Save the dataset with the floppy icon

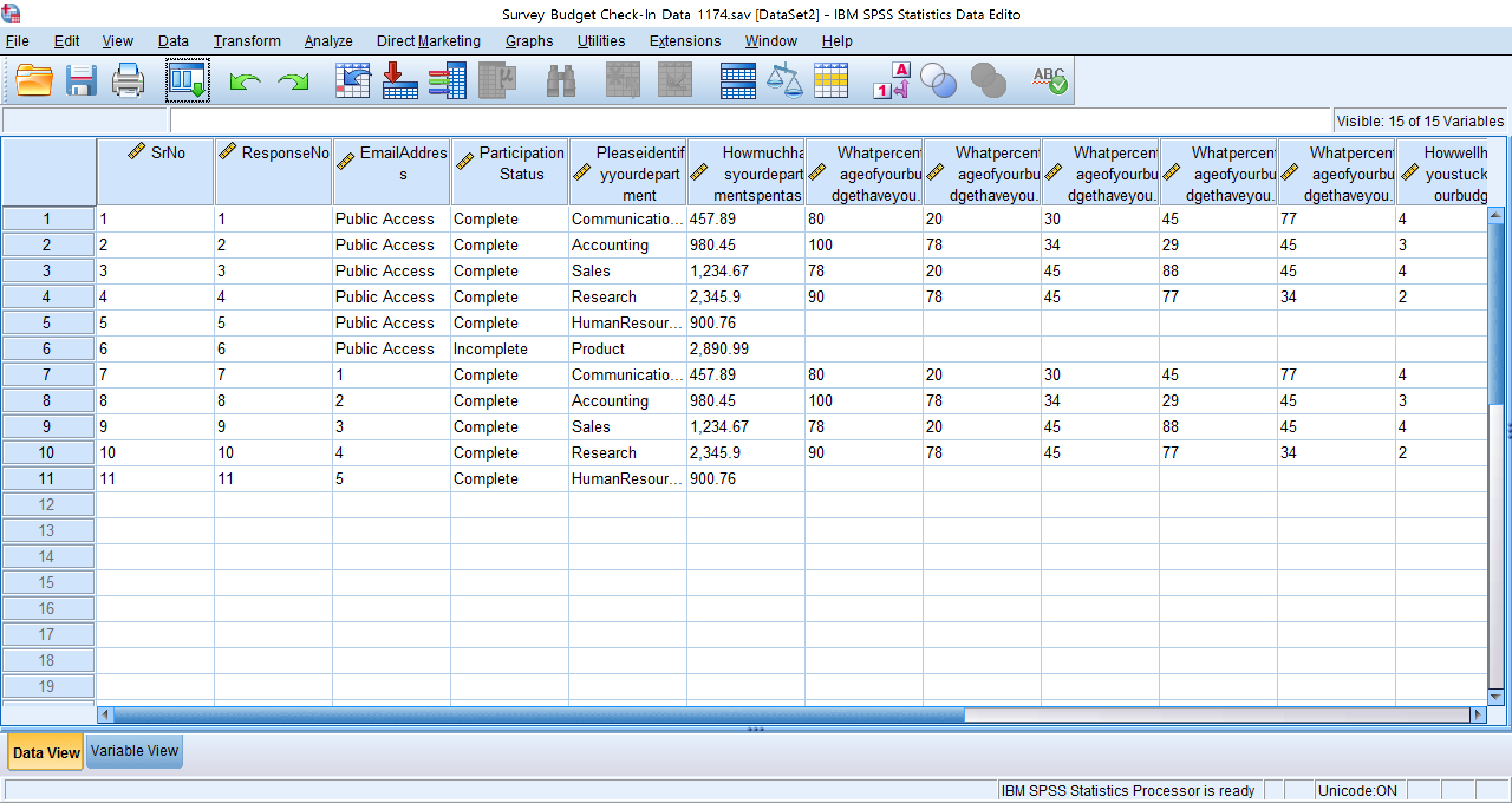81,80
